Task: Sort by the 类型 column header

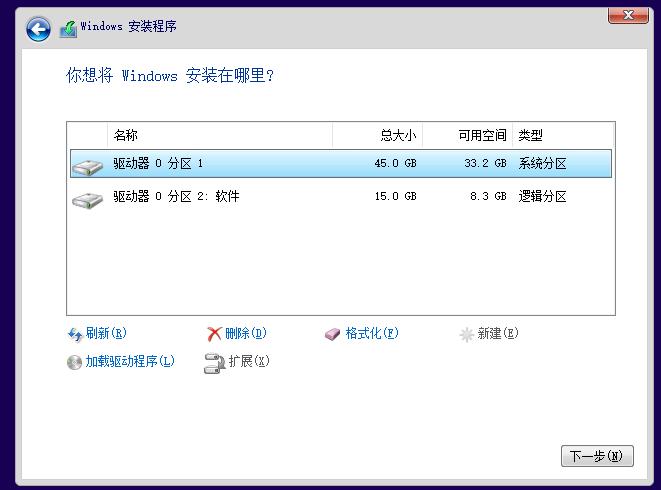Action: click(563, 135)
